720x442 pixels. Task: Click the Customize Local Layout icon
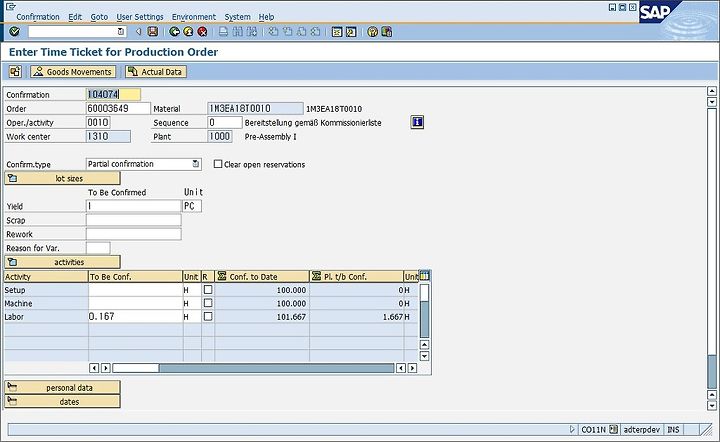(x=387, y=32)
